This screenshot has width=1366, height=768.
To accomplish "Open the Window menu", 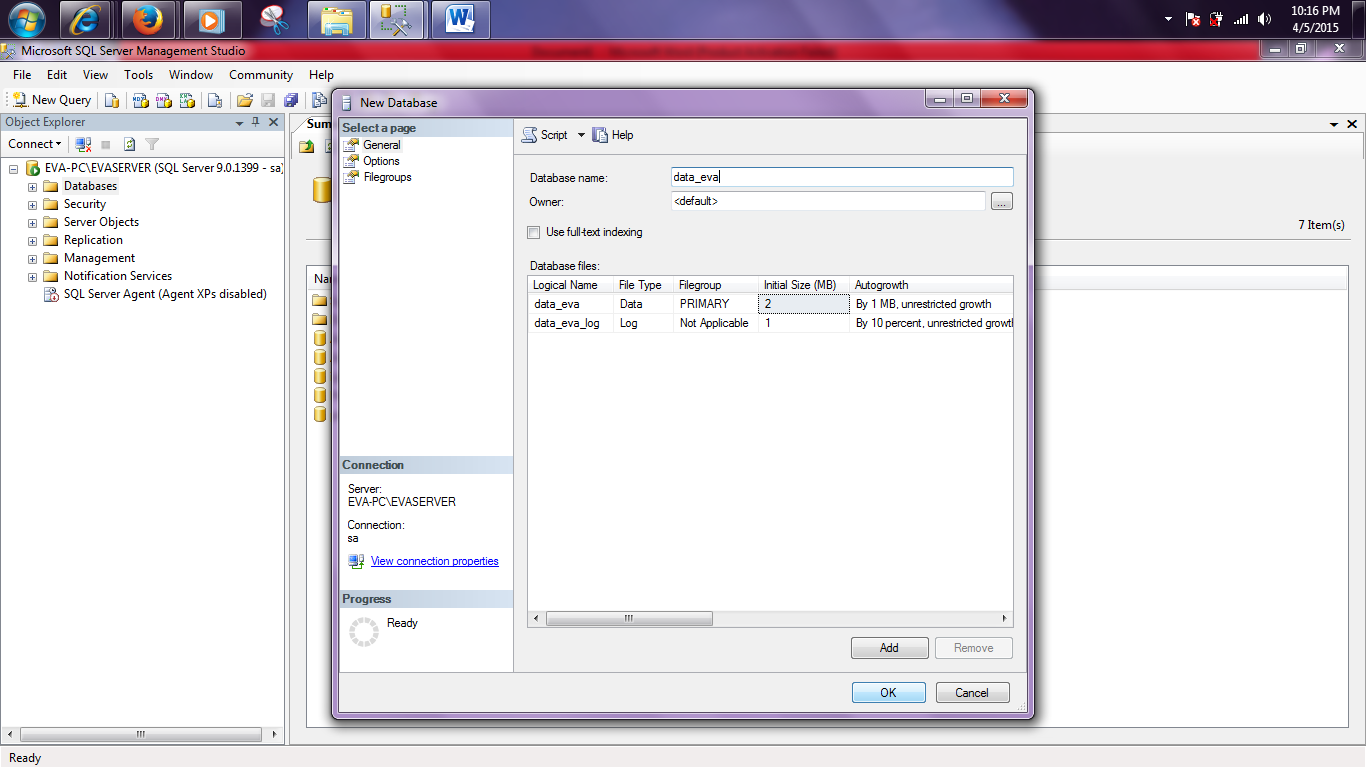I will (191, 75).
